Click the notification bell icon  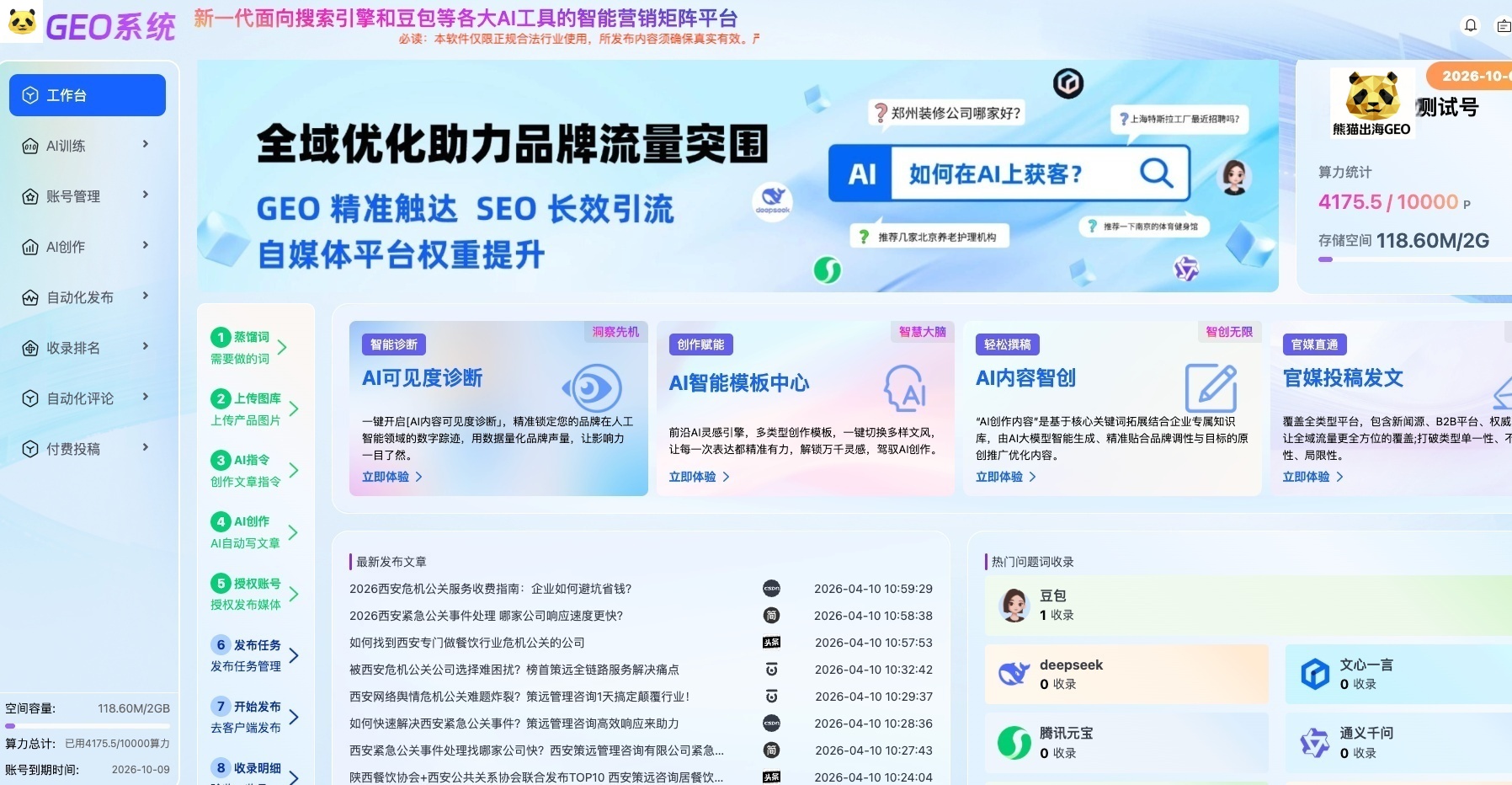point(1471,25)
